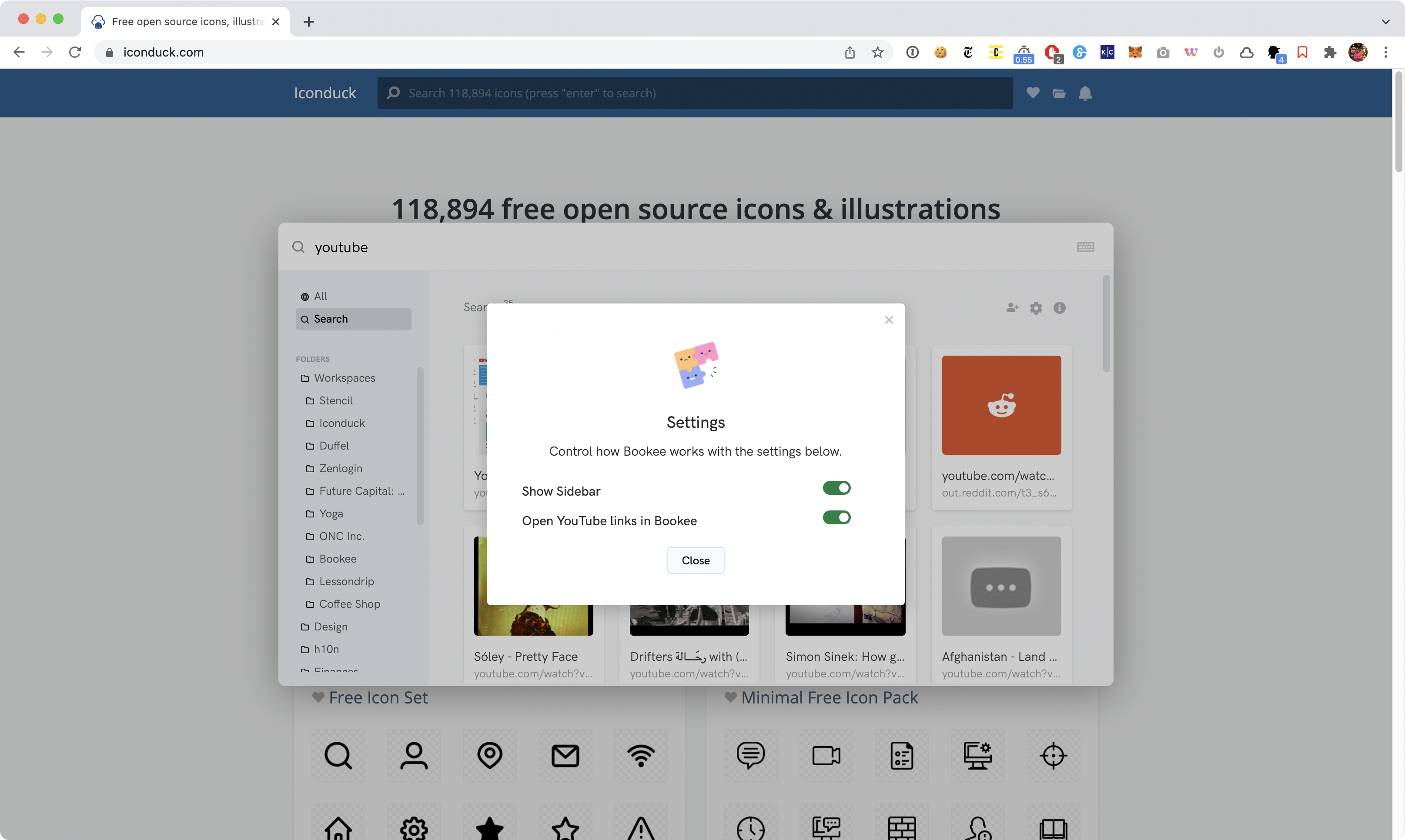Open the Design folder in sidebar
1405x840 pixels.
(x=330, y=627)
